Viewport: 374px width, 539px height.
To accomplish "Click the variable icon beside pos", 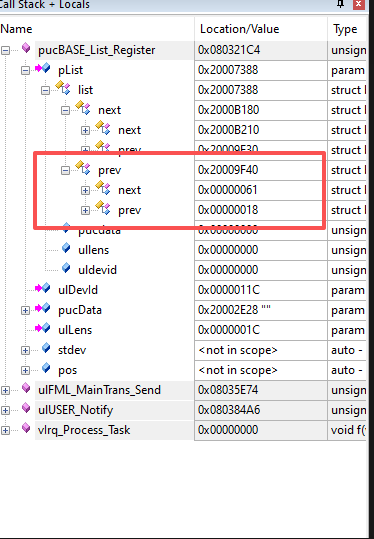I will pyautogui.click(x=46, y=367).
